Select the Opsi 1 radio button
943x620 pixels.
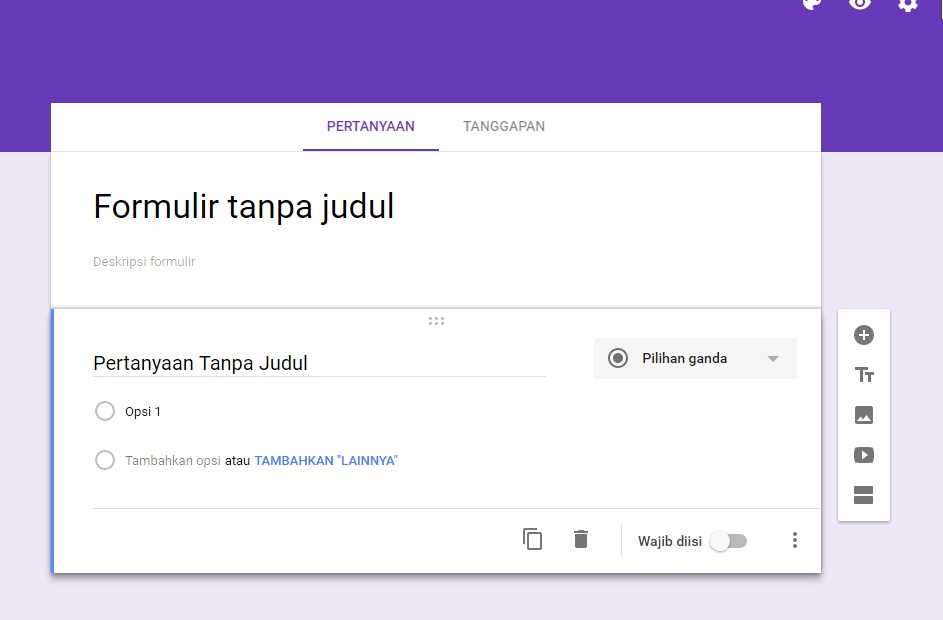coord(105,411)
